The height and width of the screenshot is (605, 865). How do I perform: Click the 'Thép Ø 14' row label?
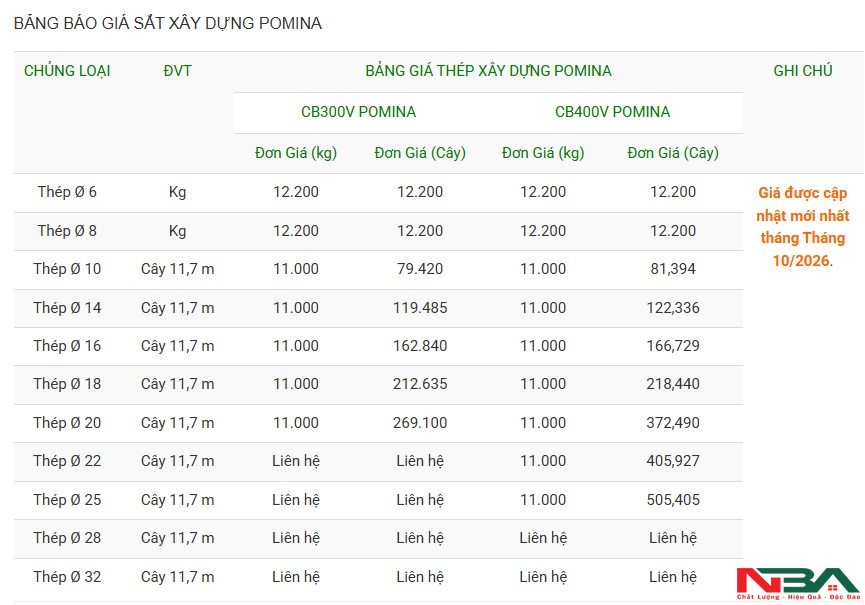pyautogui.click(x=67, y=308)
